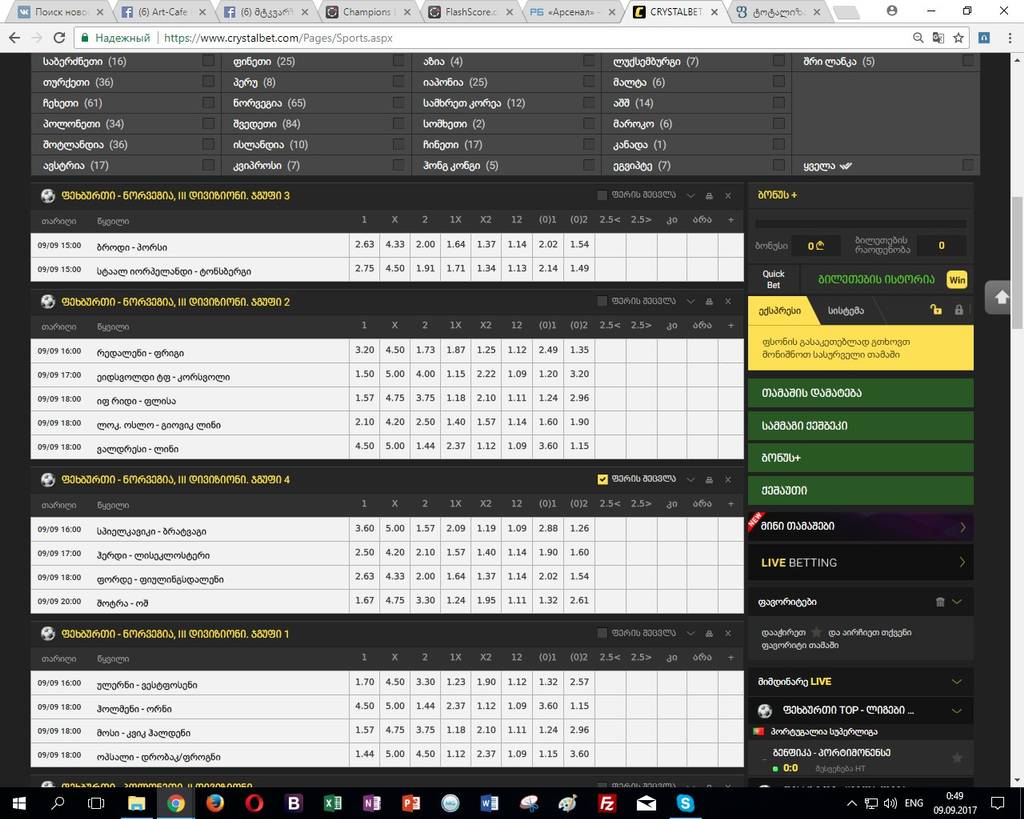Click the page vertical scrollbar thumb

pyautogui.click(x=1017, y=263)
